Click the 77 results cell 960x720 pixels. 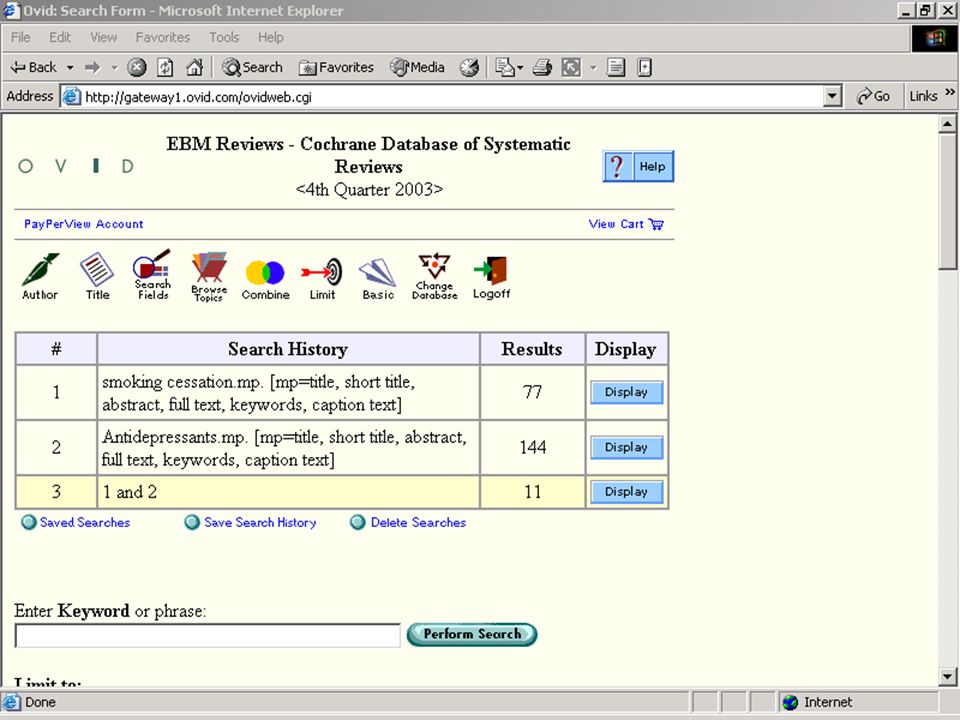[533, 392]
